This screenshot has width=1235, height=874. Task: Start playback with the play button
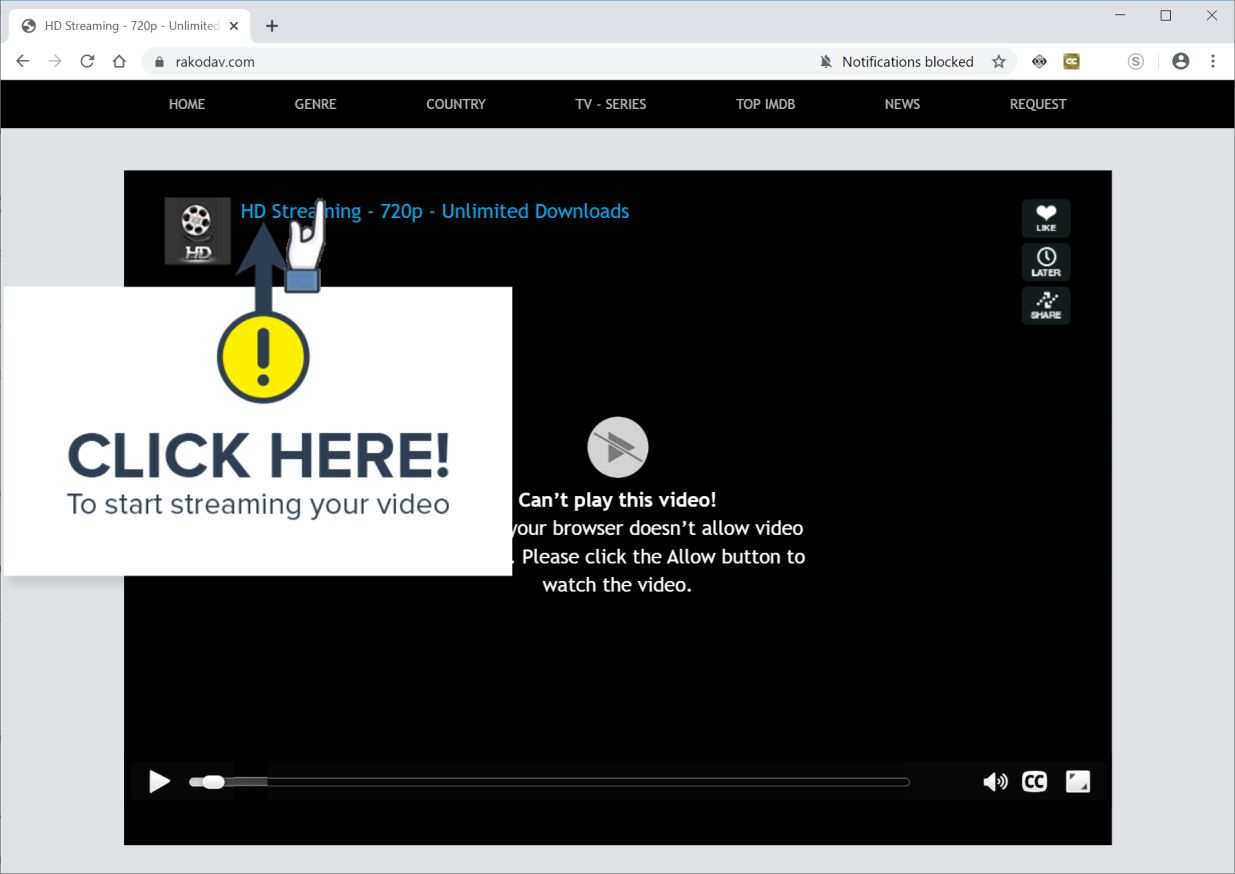click(159, 782)
